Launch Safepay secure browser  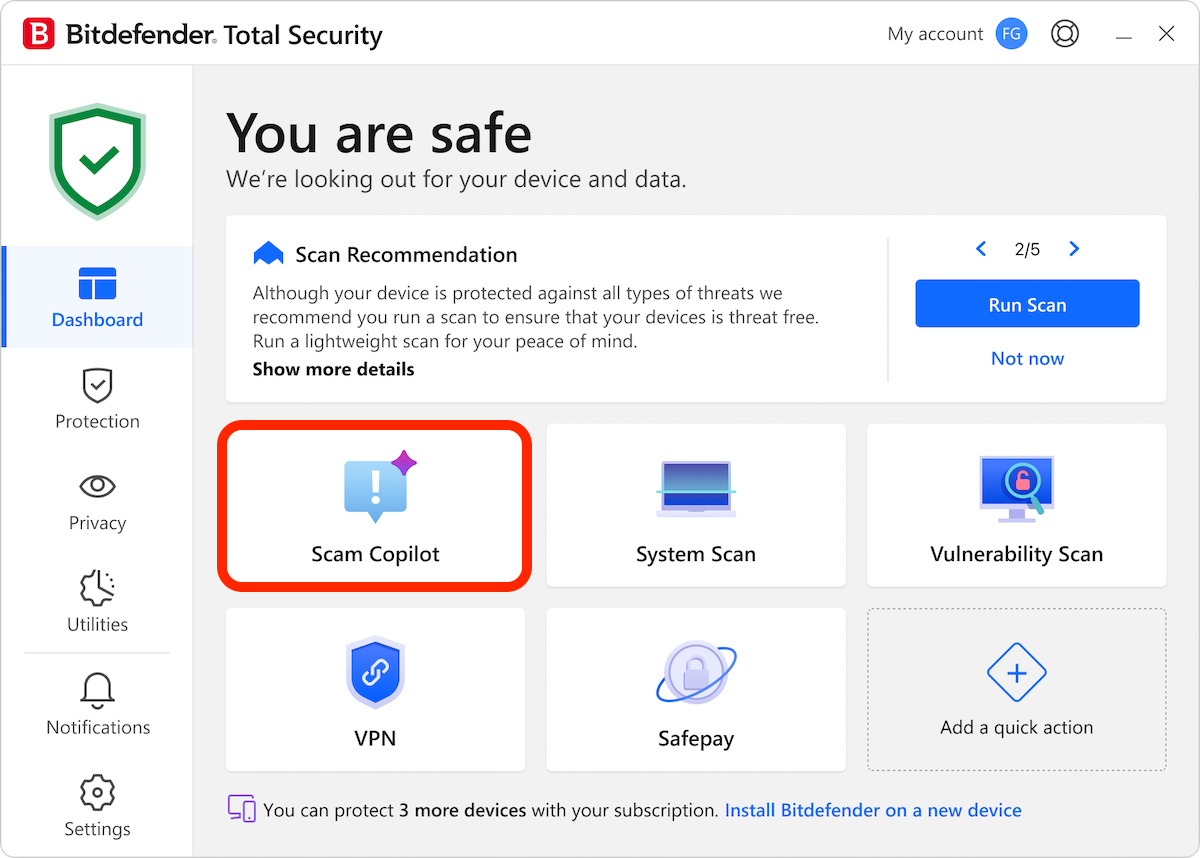click(x=696, y=689)
